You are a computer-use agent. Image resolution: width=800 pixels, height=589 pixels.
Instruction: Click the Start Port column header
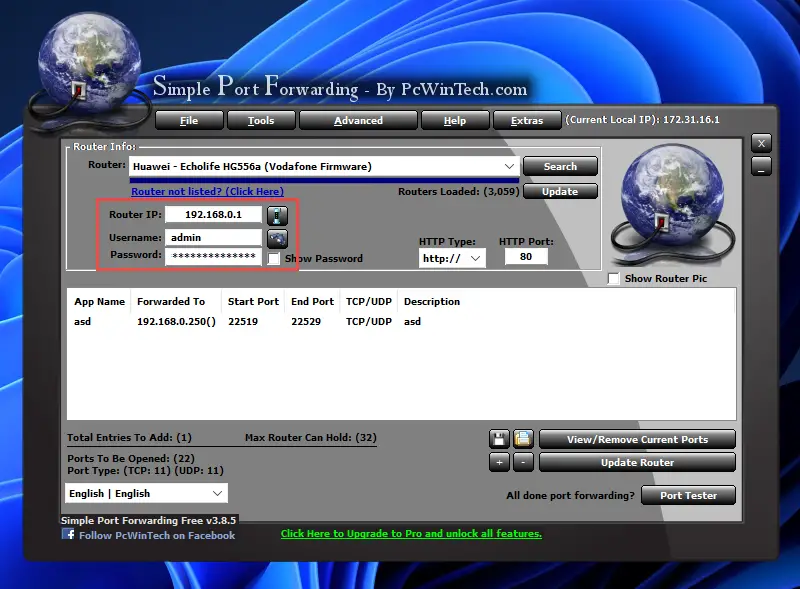tap(254, 302)
